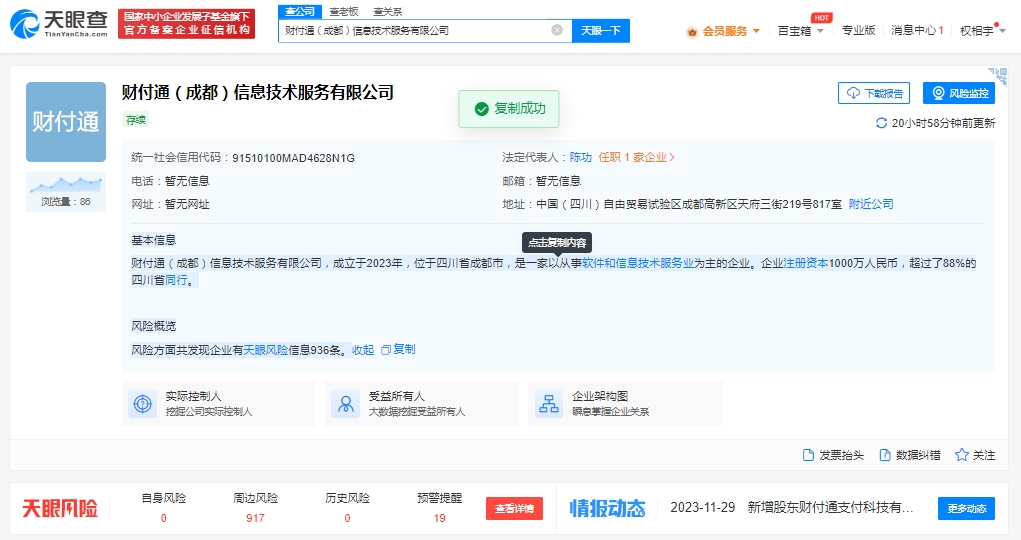Open legal representative 陈劢 link
1021x540 pixels.
[580, 158]
